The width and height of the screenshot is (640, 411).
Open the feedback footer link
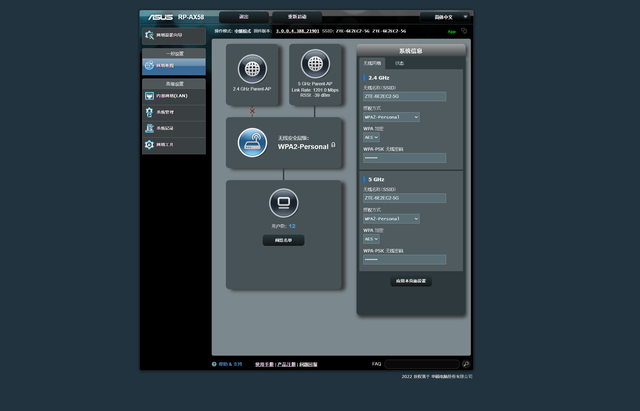(x=308, y=364)
